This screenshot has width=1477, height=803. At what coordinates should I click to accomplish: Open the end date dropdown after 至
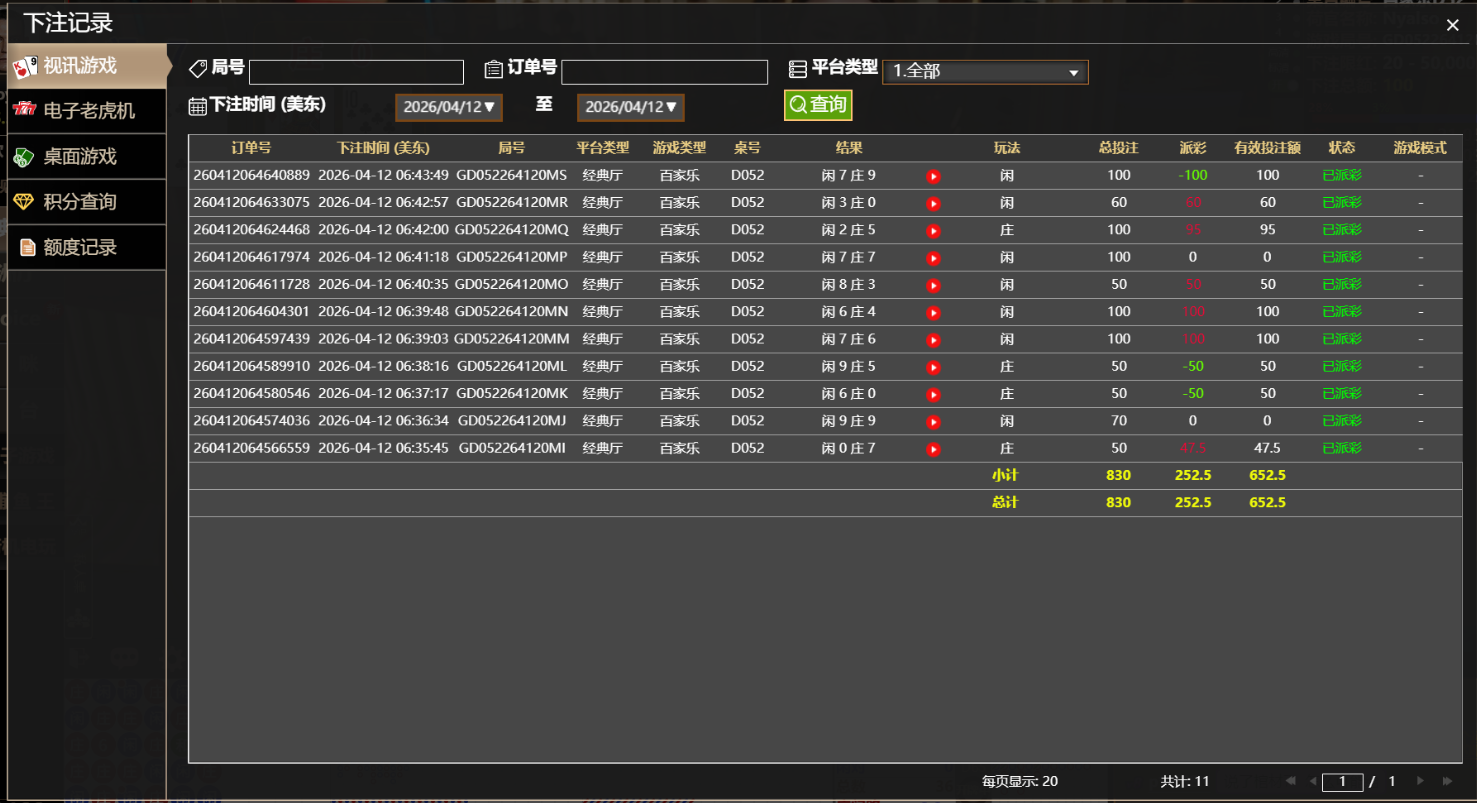(630, 107)
